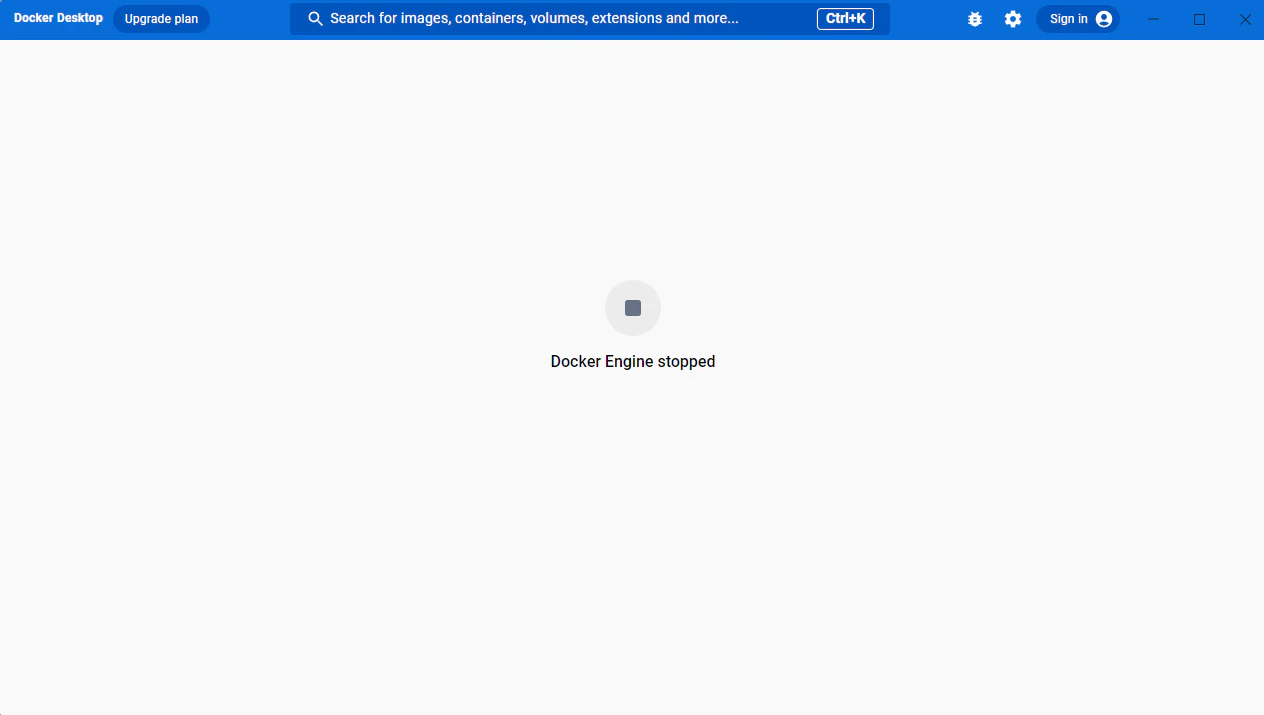Click the Docker Desktop title text
This screenshot has height=715, width=1264.
pyautogui.click(x=58, y=18)
